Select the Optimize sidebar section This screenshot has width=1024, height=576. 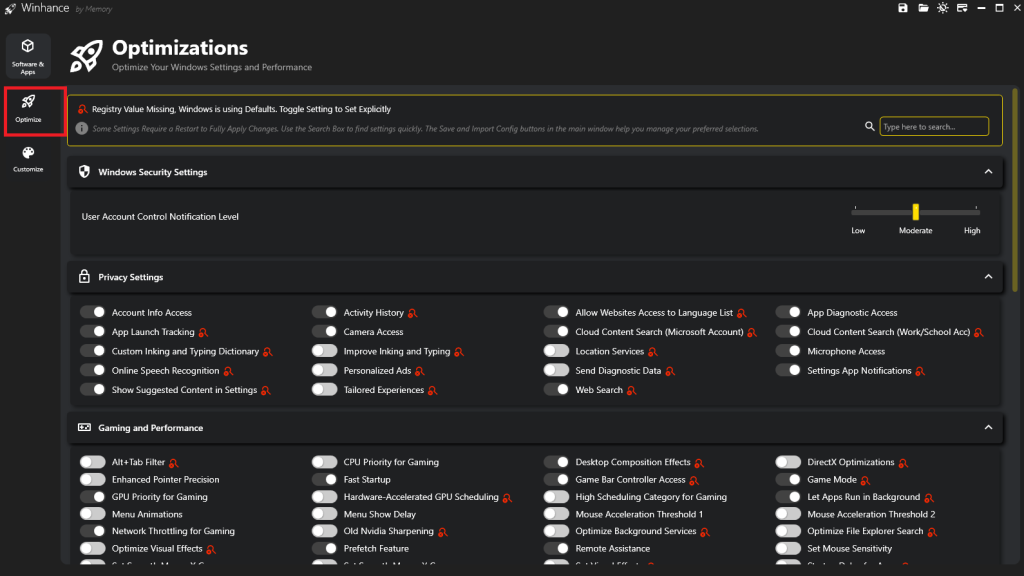coord(28,109)
